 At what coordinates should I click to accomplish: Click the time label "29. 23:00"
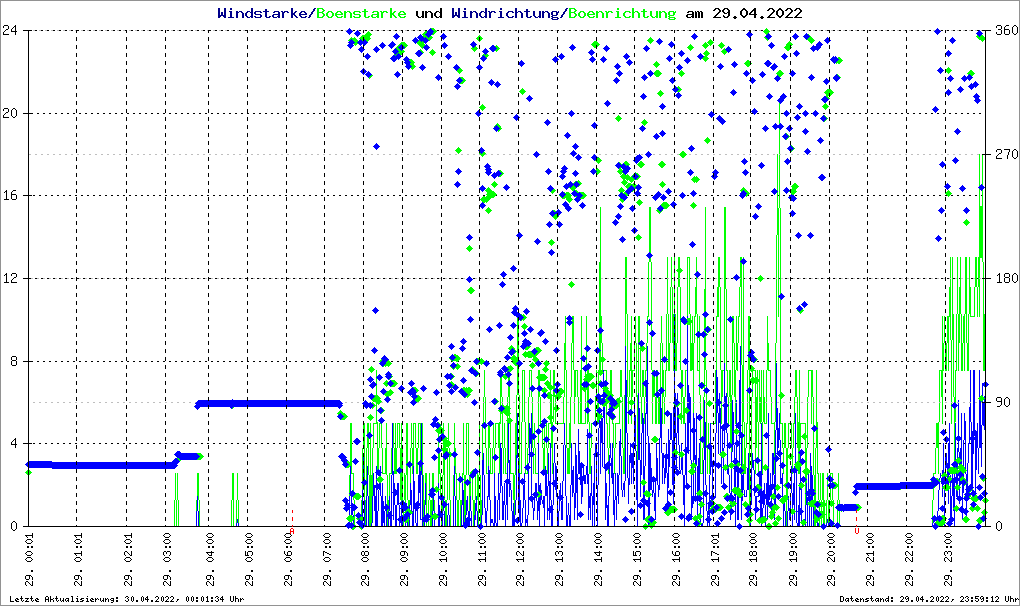click(x=948, y=560)
